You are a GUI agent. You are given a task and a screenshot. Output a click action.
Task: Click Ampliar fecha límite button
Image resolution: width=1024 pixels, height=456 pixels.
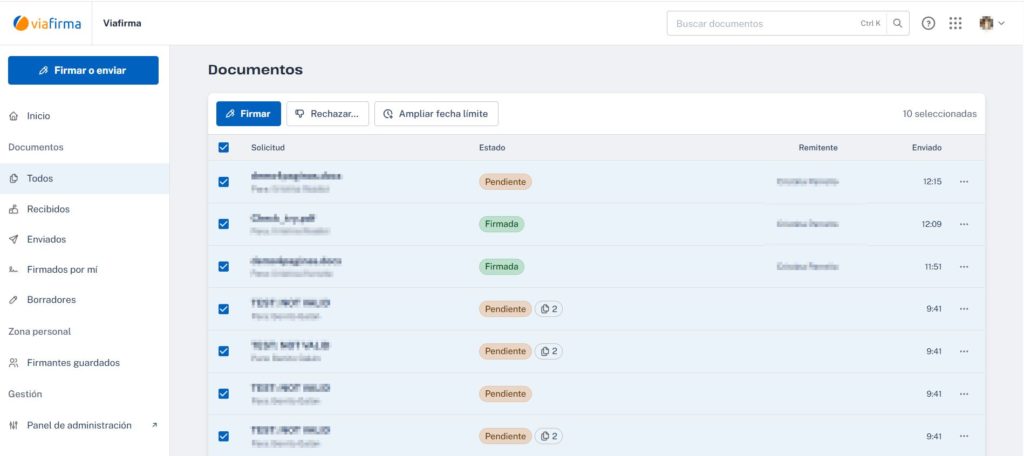[x=436, y=114]
